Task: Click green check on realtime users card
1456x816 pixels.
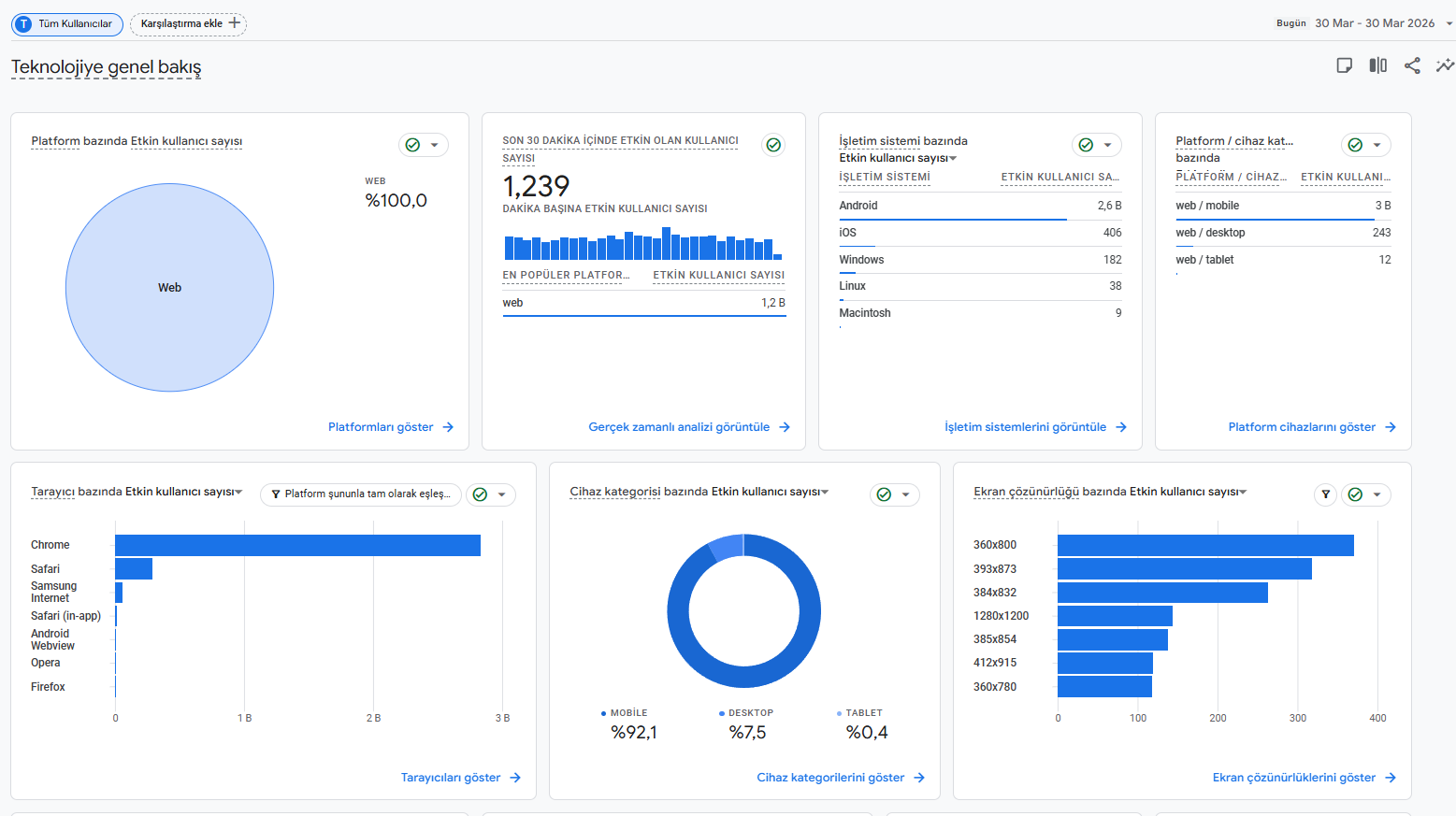Action: click(773, 145)
